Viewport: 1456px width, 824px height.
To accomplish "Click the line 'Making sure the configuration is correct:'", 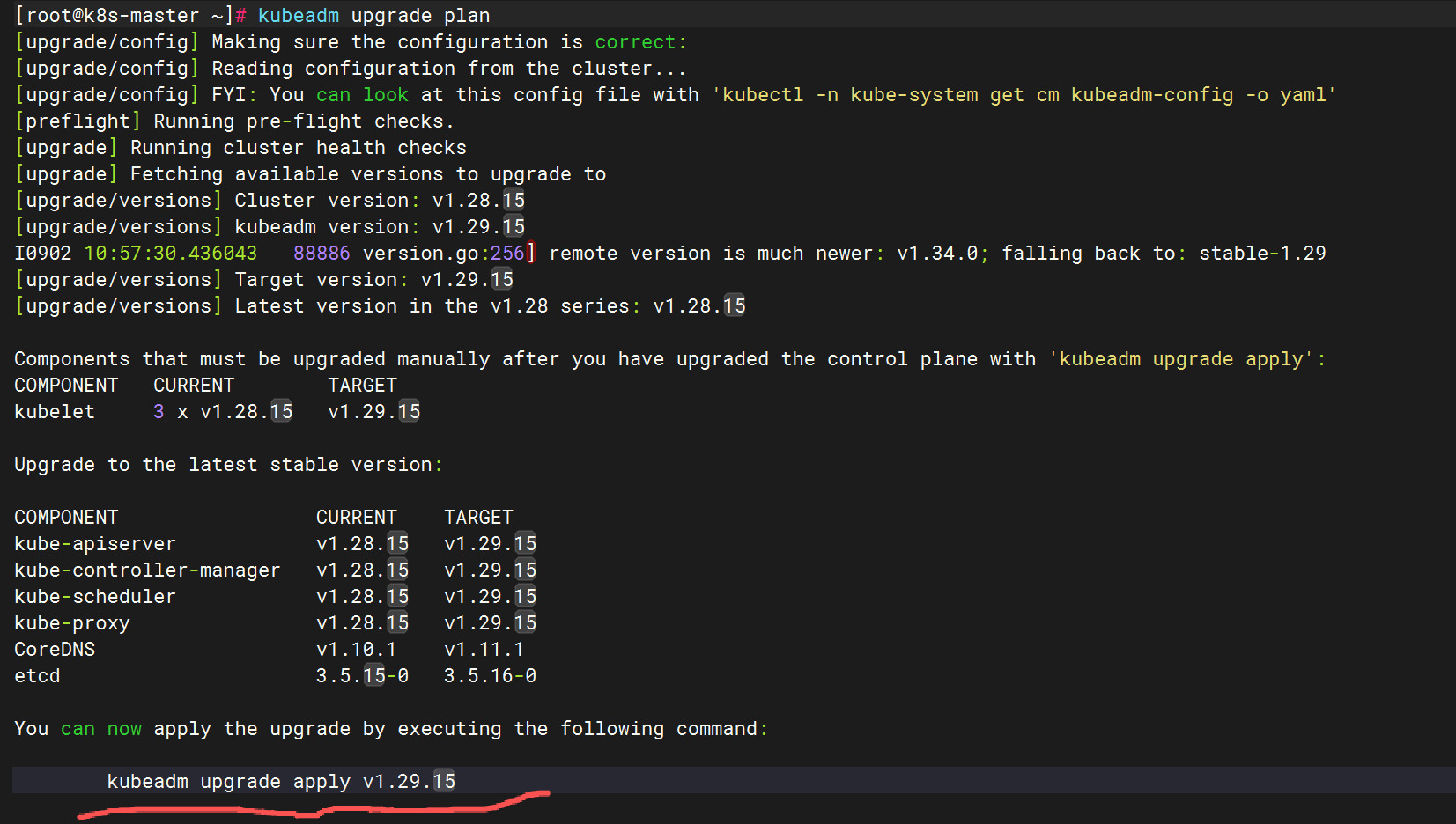I will pos(449,42).
